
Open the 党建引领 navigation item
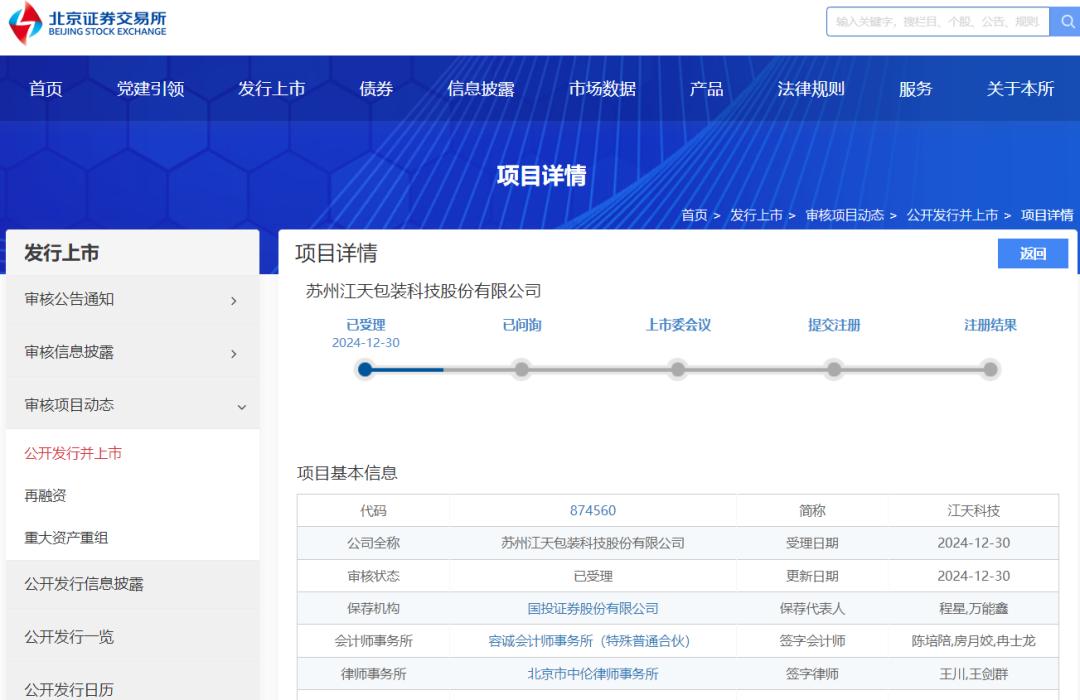tap(150, 89)
